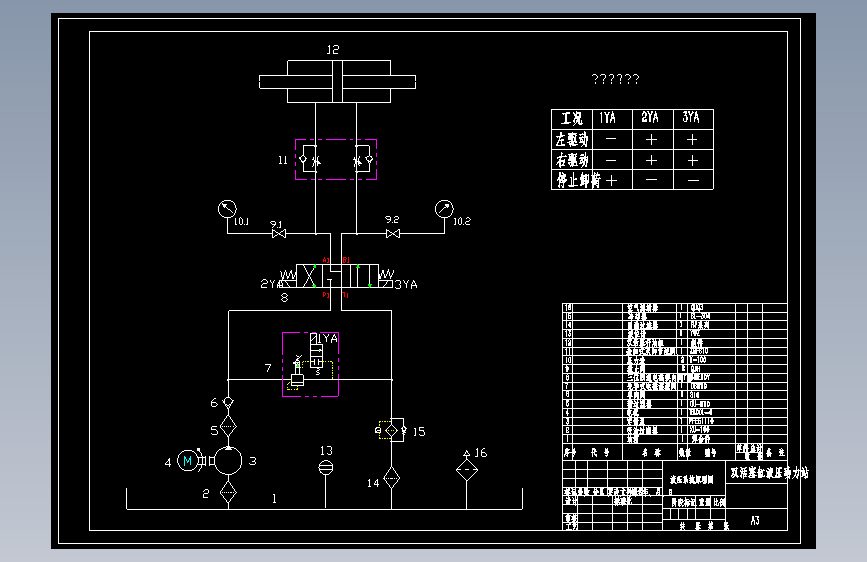Select the minus sign in 右驱动 1YA cell
867x562 pixels.
click(611, 160)
